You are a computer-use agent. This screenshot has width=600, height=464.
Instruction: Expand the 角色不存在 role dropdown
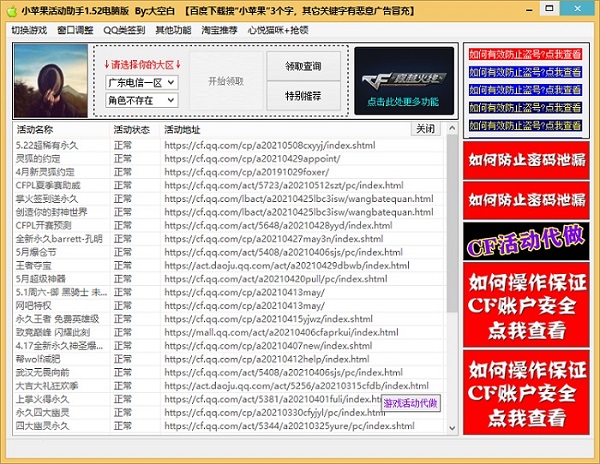142,101
